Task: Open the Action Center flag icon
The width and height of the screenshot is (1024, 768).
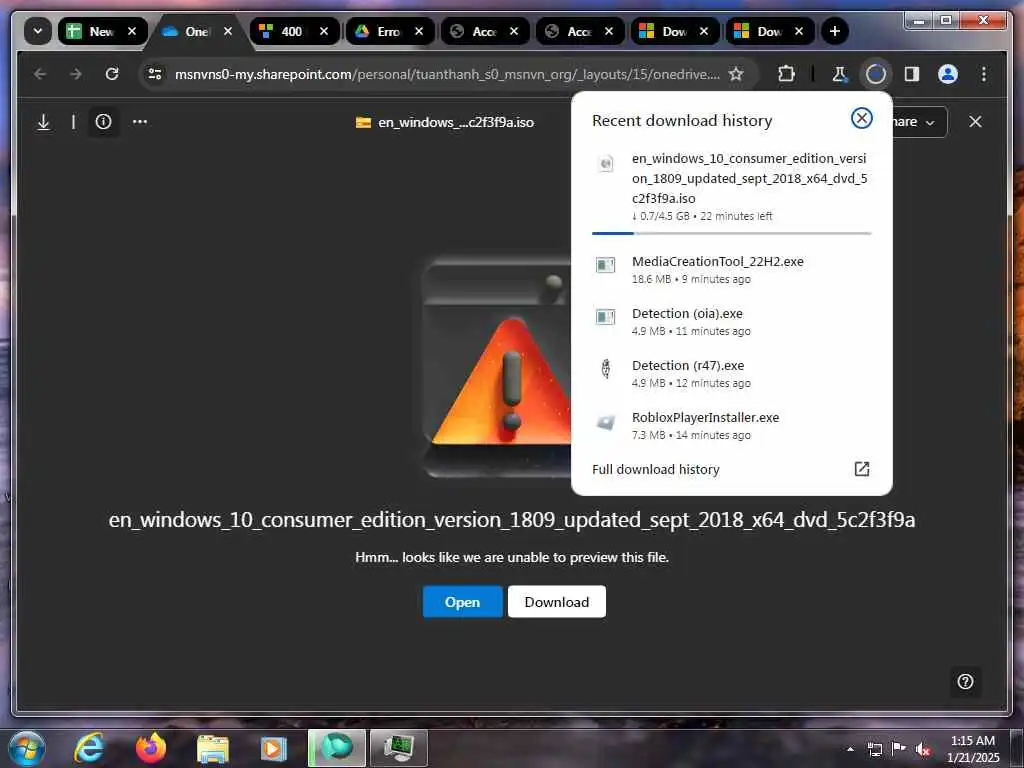Action: tap(899, 749)
